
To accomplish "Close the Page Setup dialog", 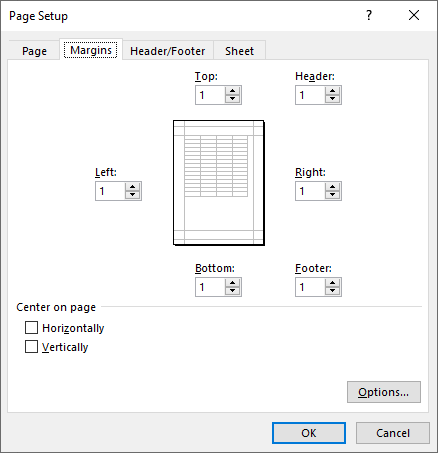I will [414, 15].
